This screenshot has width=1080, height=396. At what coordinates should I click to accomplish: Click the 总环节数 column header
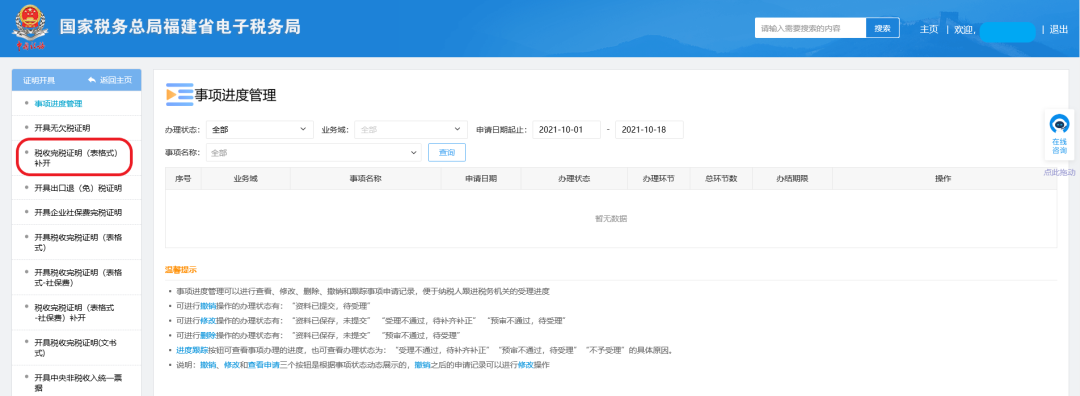click(721, 178)
